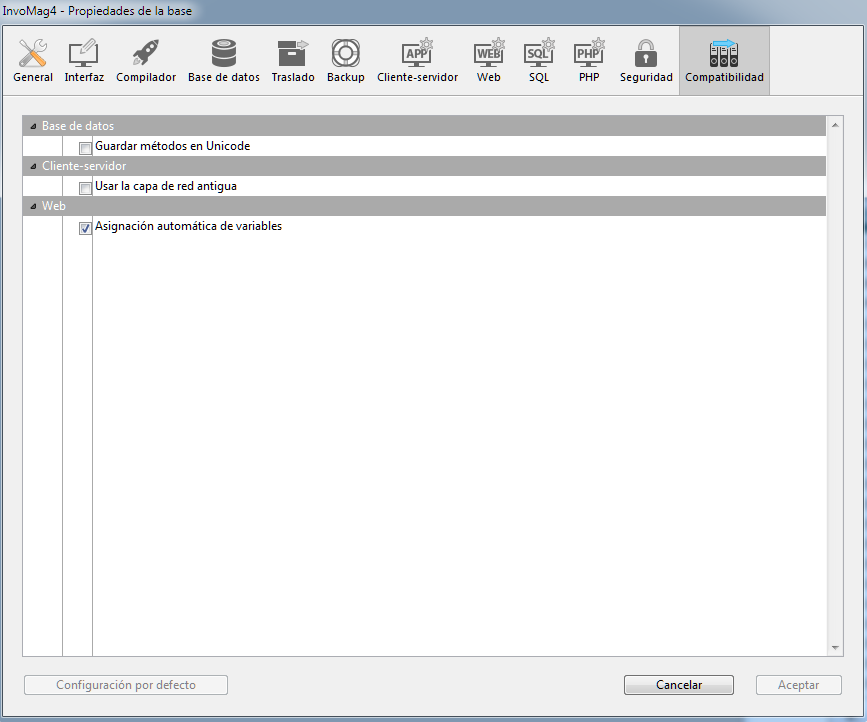Open the Interfaz monitor icon
The height and width of the screenshot is (722, 867).
83,54
